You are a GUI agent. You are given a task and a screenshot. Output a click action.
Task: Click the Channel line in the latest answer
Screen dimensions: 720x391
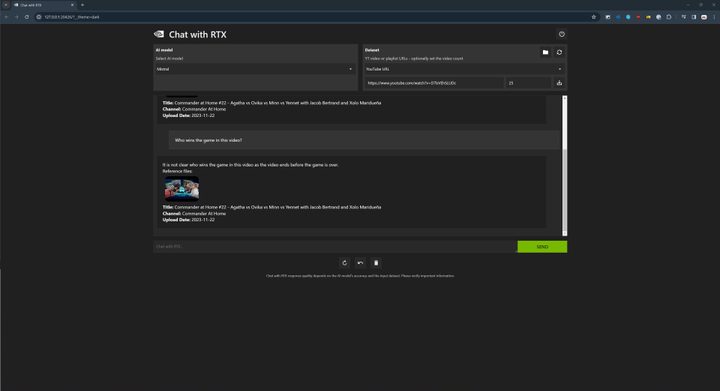pos(194,213)
